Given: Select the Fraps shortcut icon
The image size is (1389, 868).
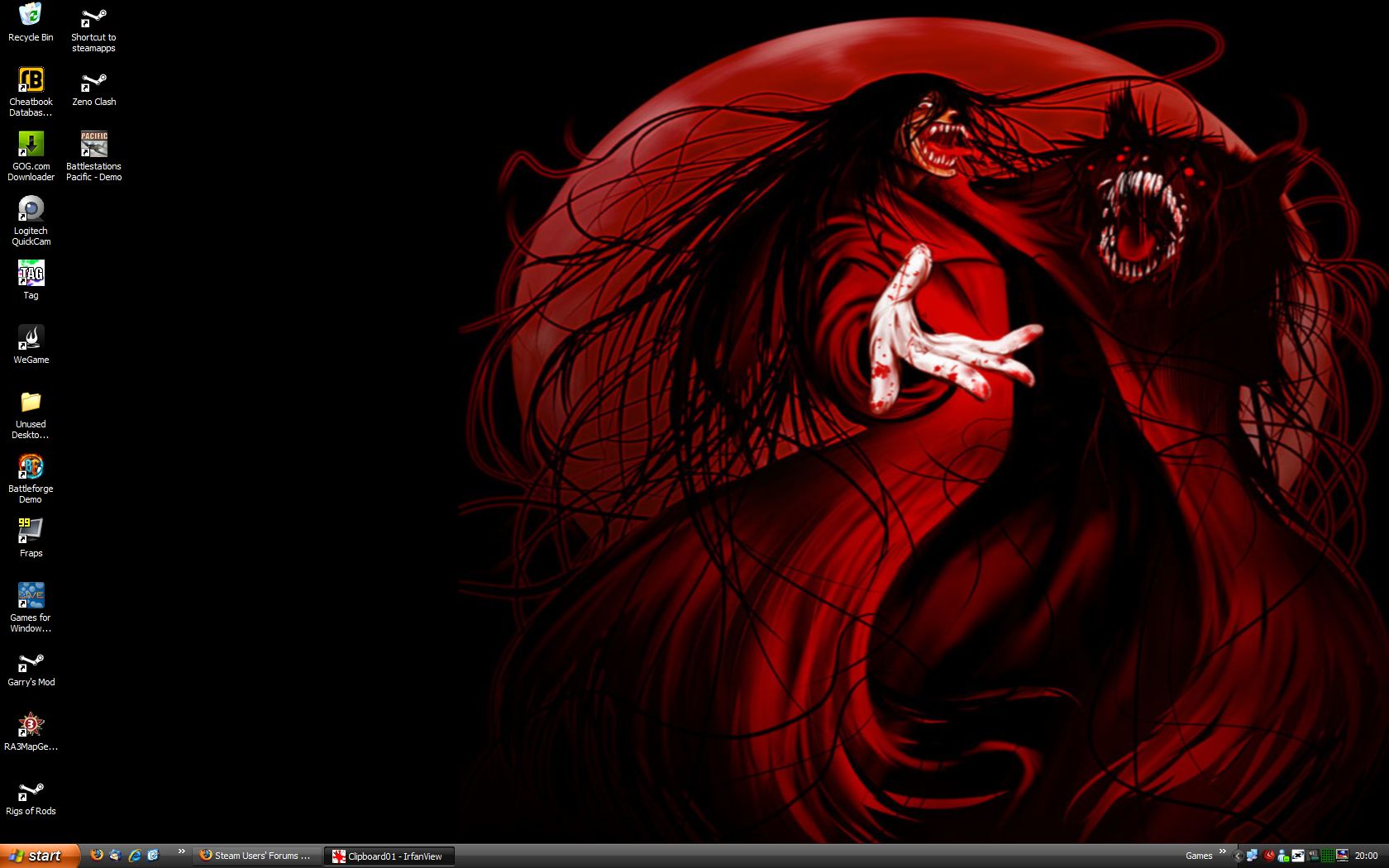Looking at the screenshot, I should coord(31,538).
